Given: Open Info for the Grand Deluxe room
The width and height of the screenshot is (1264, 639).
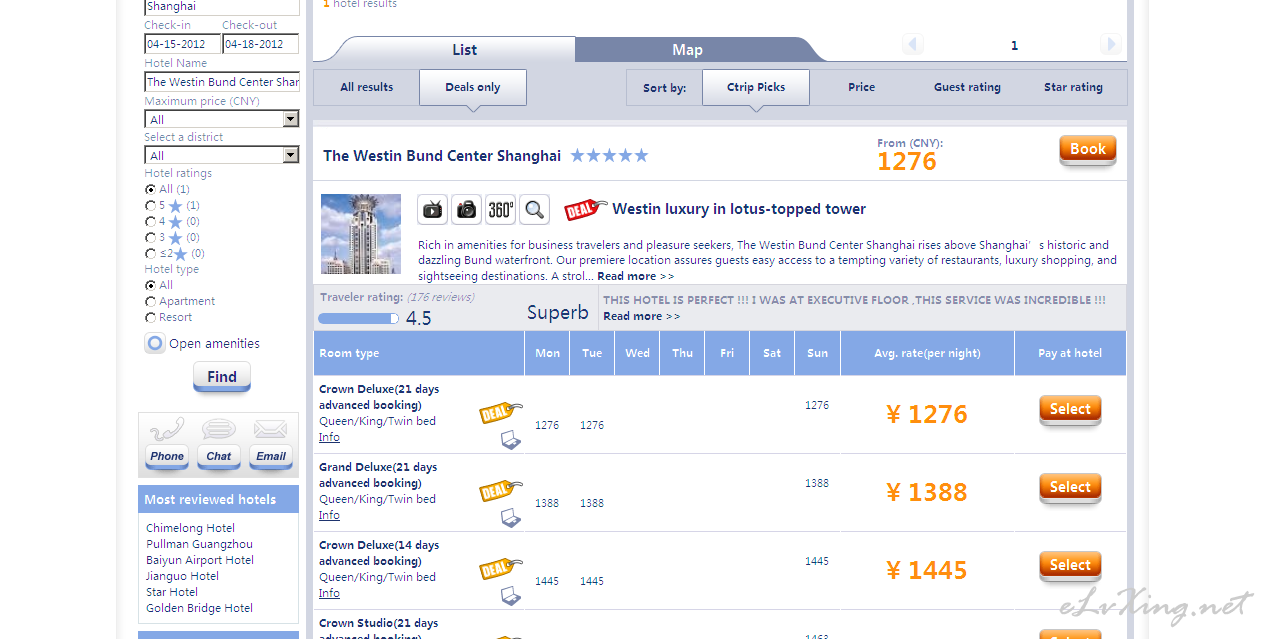Looking at the screenshot, I should click(x=329, y=515).
